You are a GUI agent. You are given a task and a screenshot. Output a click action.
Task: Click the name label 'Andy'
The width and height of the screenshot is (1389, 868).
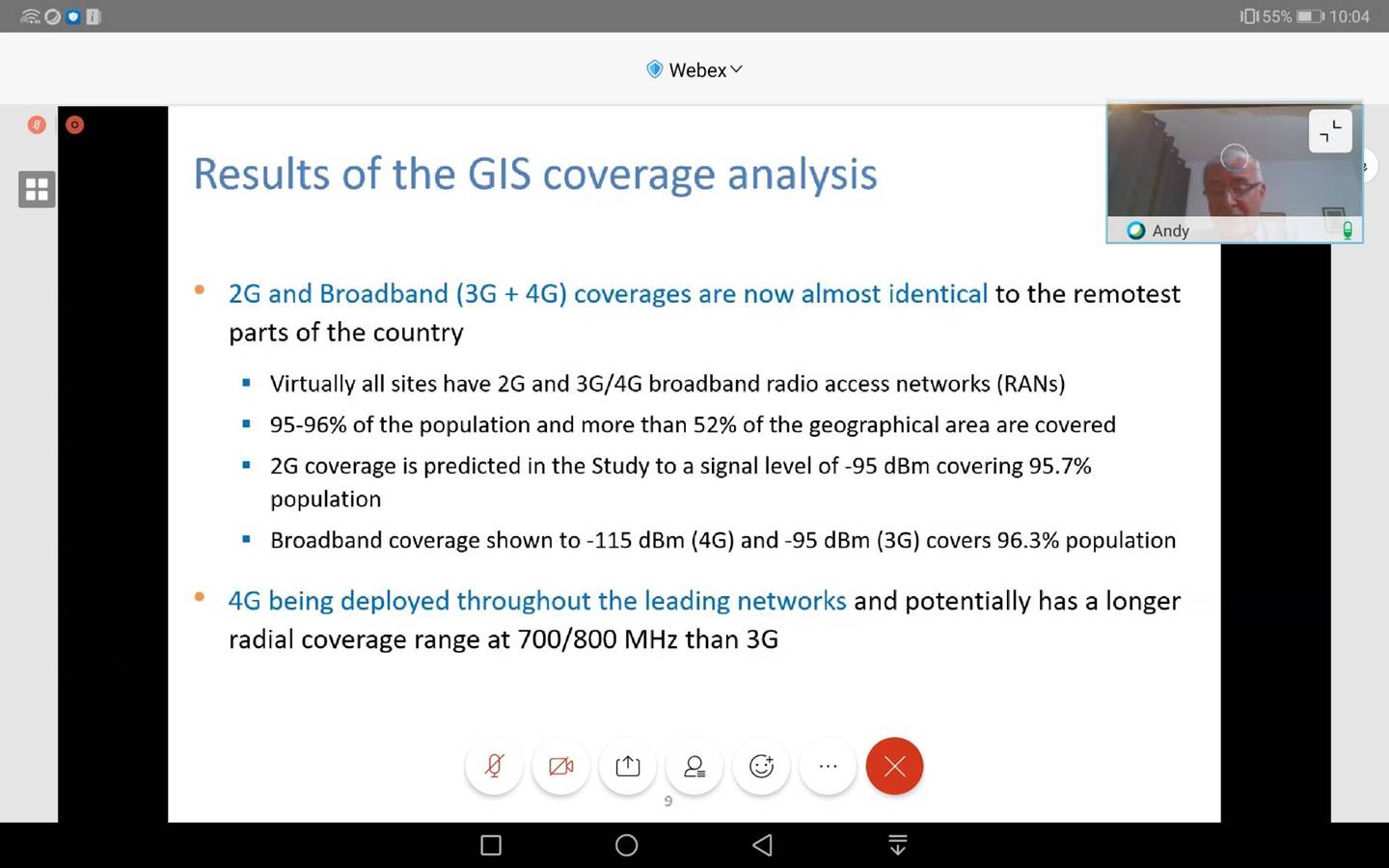click(x=1170, y=231)
